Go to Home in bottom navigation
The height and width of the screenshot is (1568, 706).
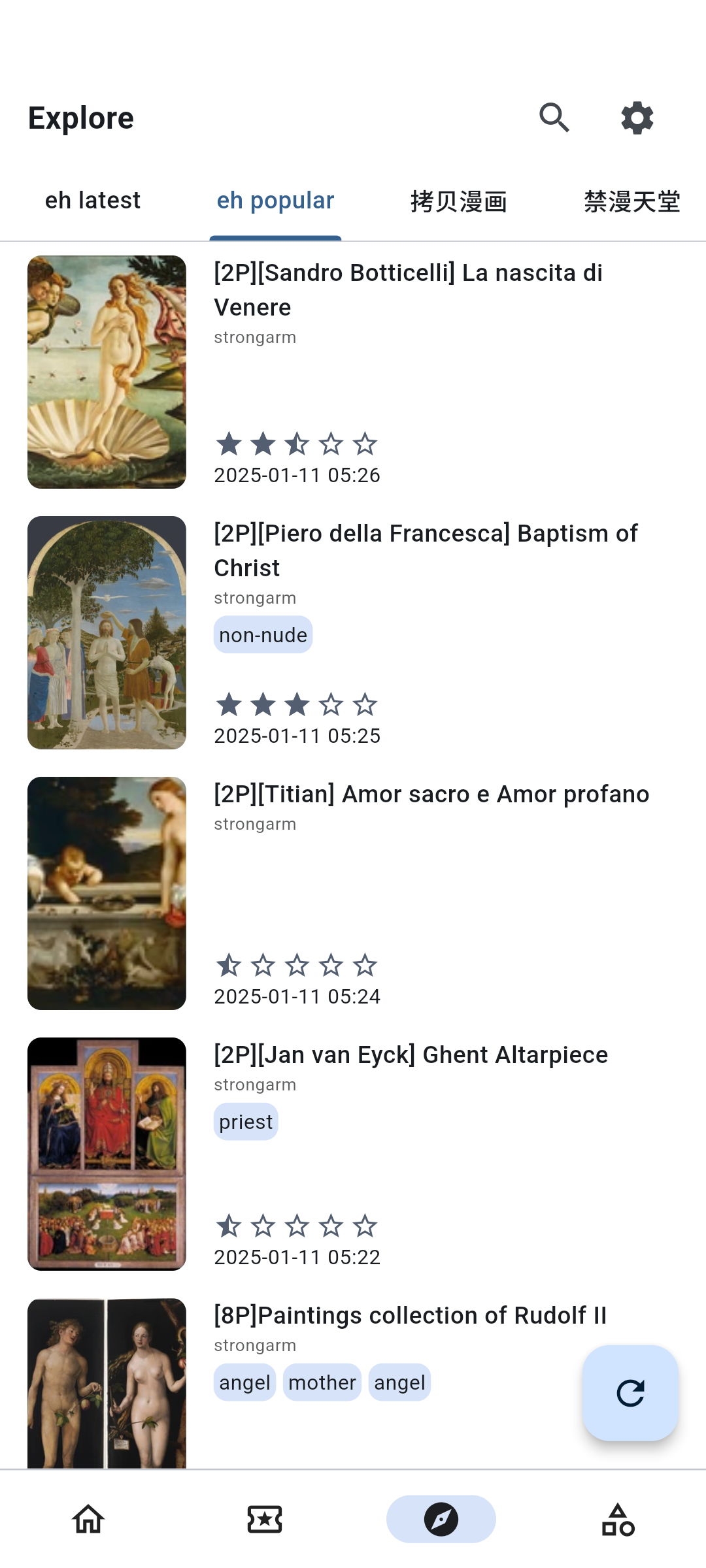click(x=88, y=1519)
